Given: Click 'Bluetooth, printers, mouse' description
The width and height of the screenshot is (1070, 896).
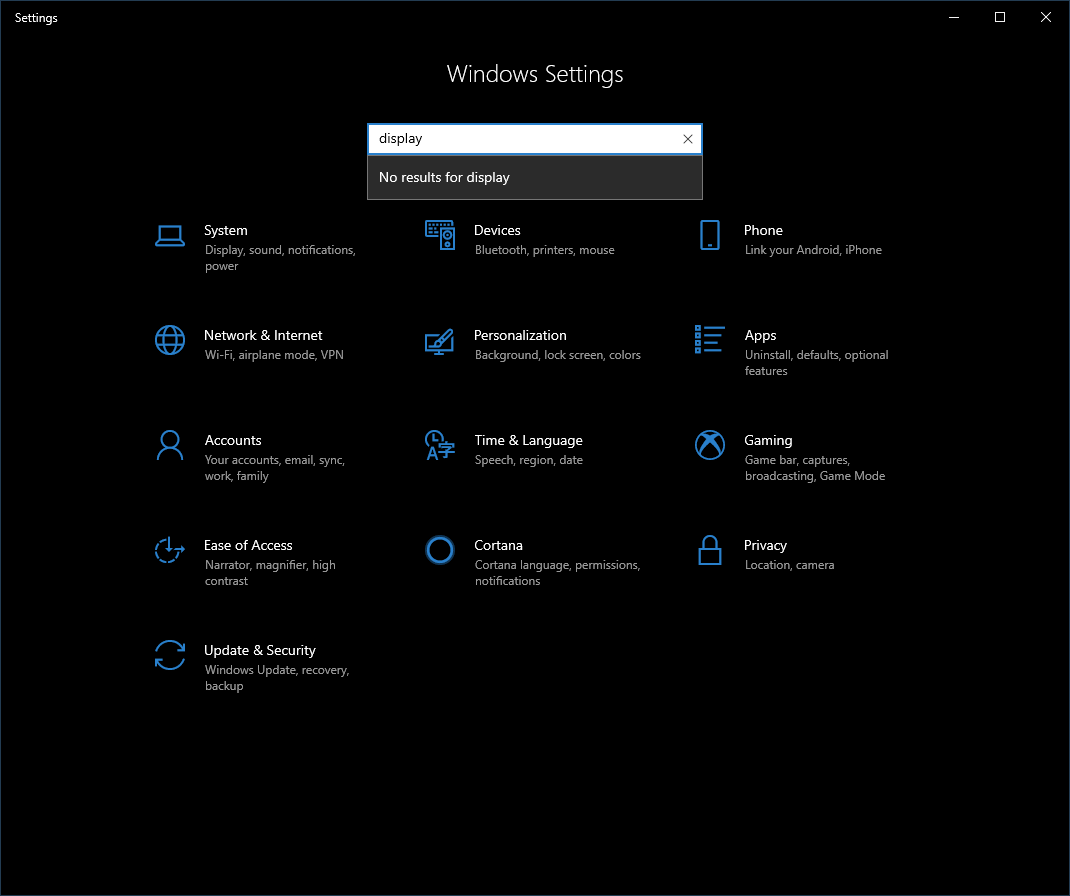Looking at the screenshot, I should tap(545, 250).
